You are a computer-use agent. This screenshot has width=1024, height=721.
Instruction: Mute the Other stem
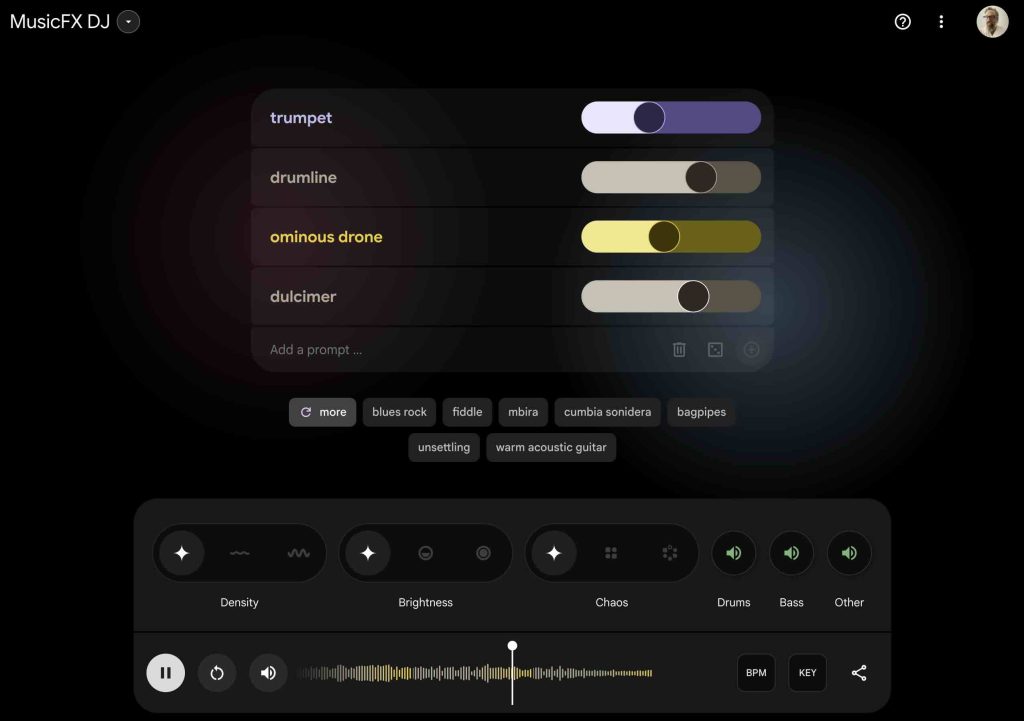(849, 553)
